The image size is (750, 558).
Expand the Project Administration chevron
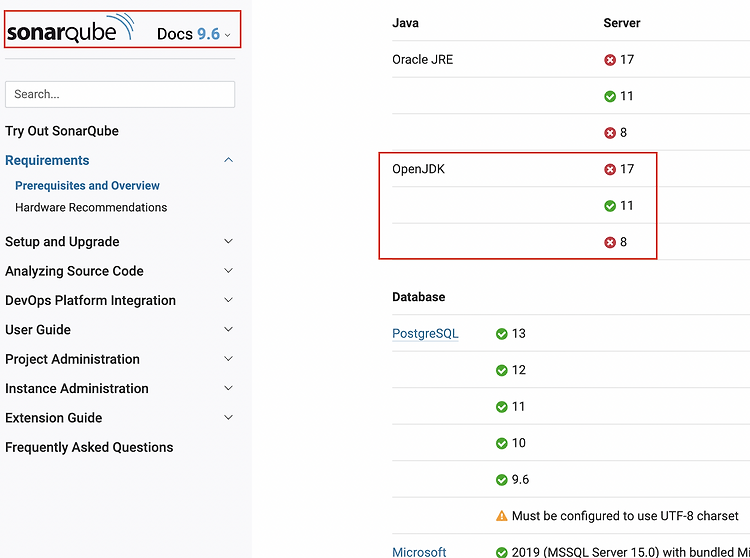229,359
